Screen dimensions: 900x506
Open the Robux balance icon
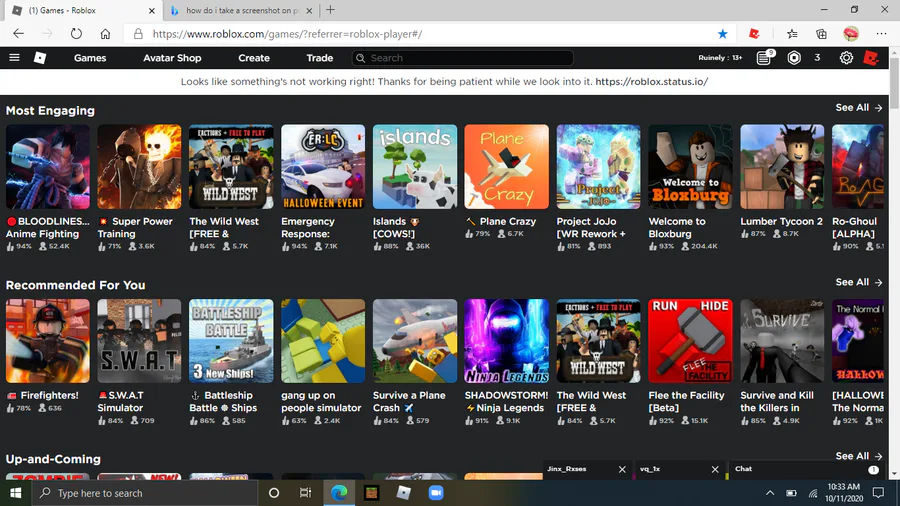(x=794, y=57)
